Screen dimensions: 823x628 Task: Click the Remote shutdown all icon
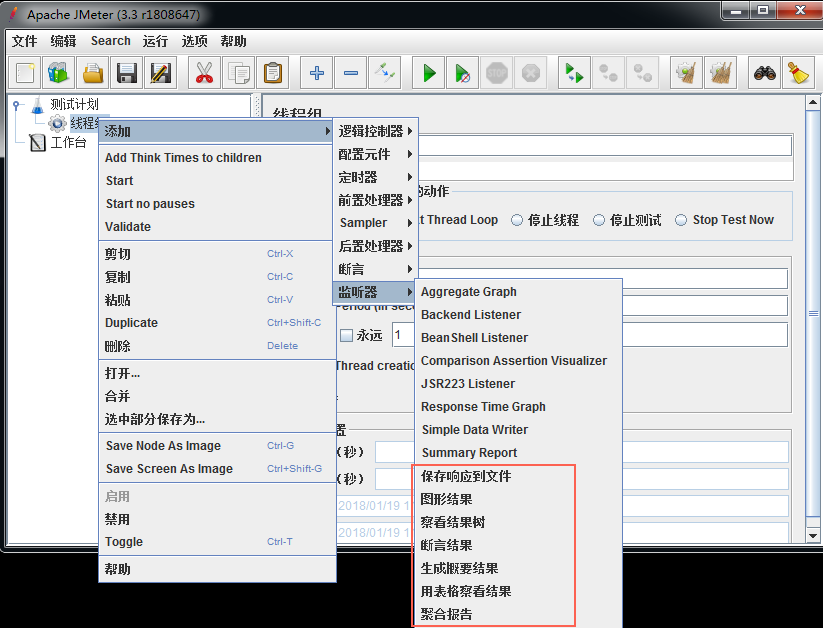coord(642,73)
